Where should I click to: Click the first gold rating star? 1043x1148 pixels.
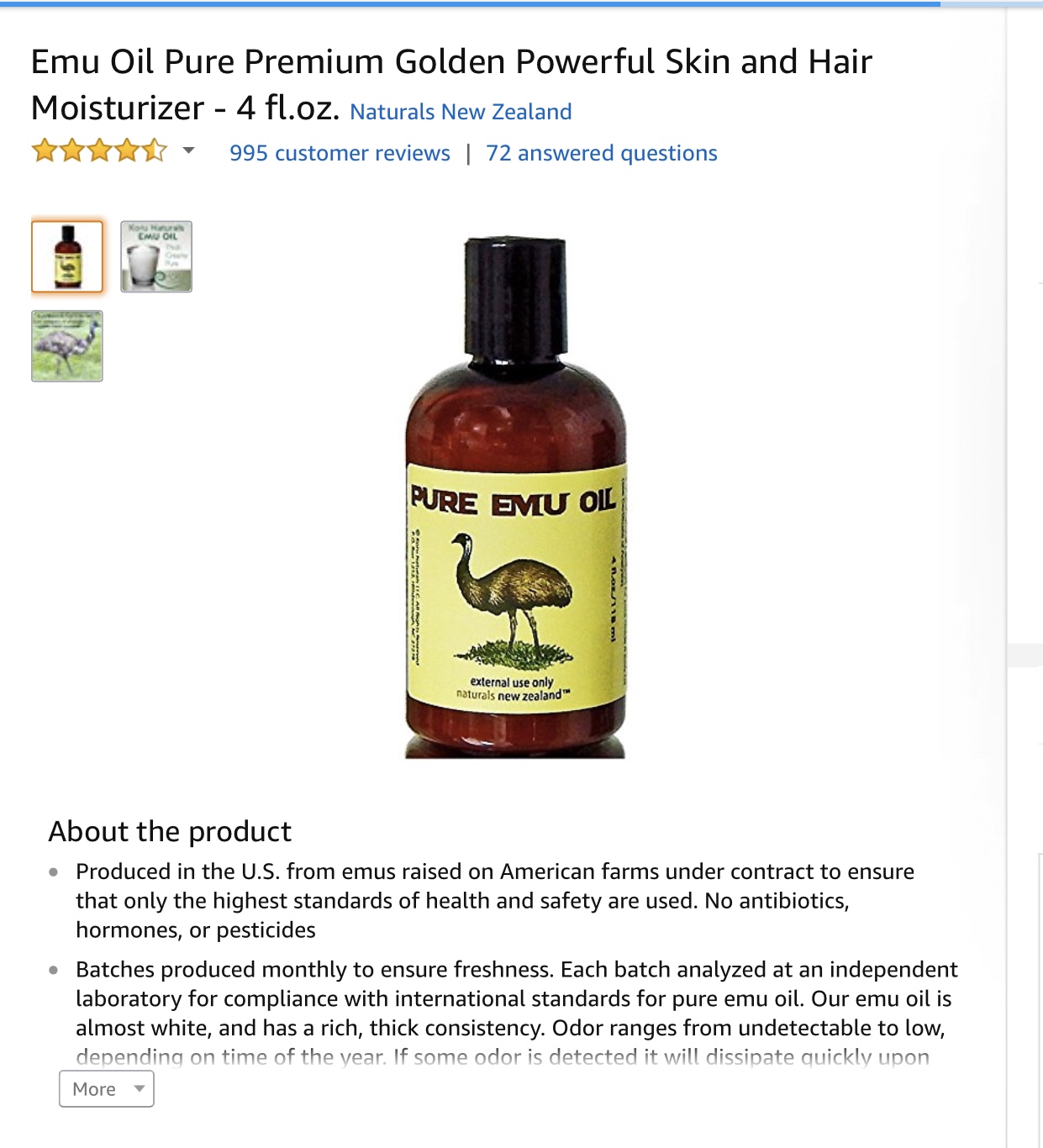pos(45,151)
